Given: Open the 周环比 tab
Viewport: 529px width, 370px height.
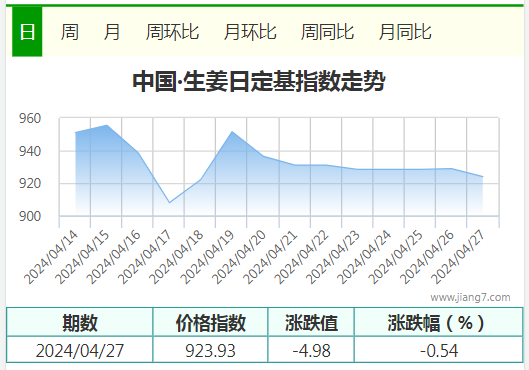Looking at the screenshot, I should (x=172, y=32).
